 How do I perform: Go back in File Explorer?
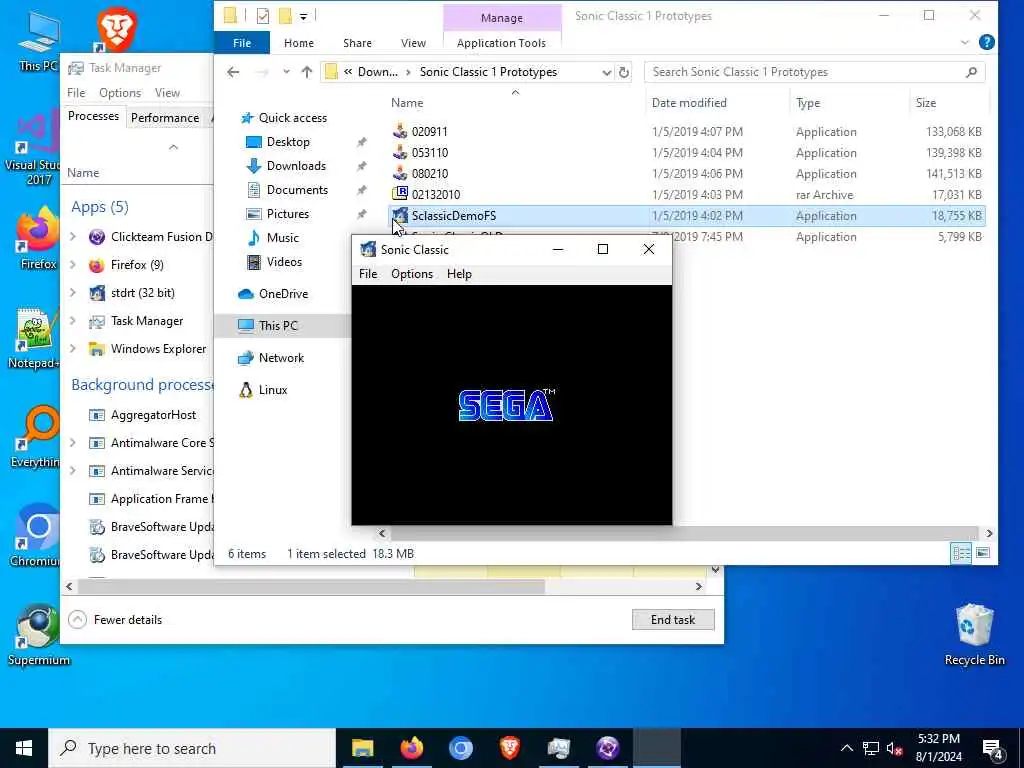(x=233, y=72)
